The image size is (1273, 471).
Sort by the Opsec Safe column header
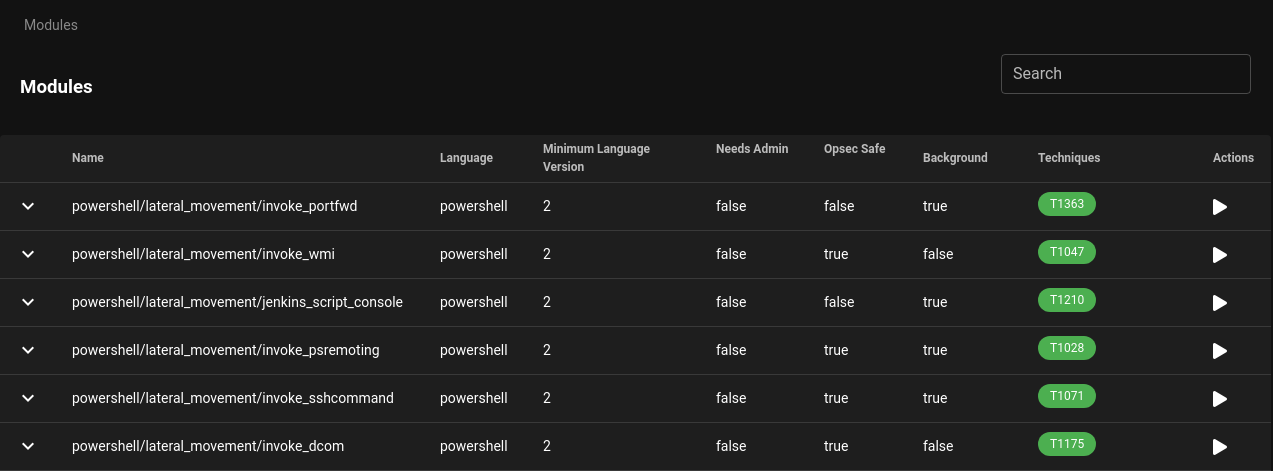coord(854,149)
